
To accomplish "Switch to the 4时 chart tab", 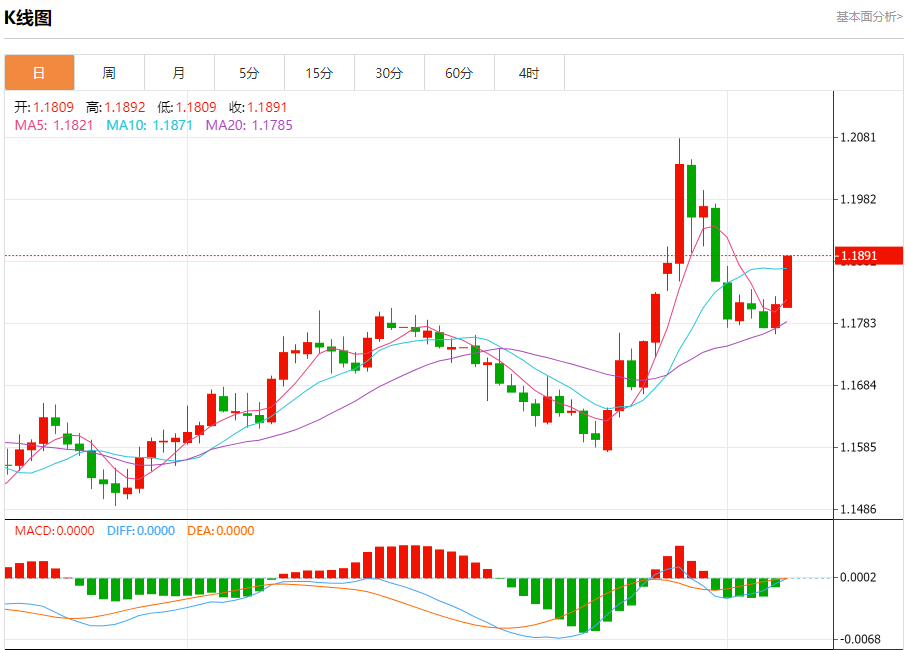I will (529, 73).
